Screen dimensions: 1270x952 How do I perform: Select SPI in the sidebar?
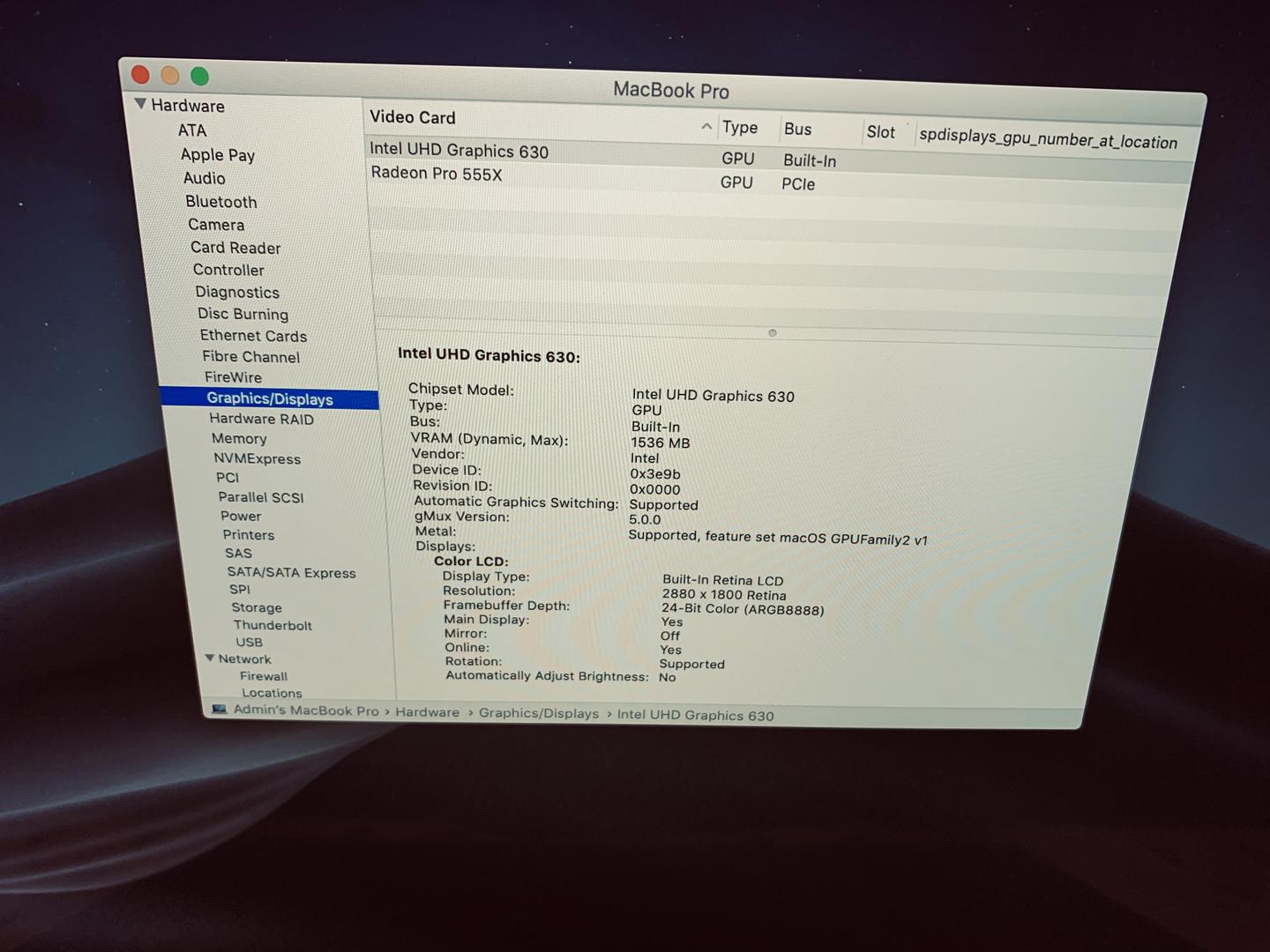(x=240, y=590)
